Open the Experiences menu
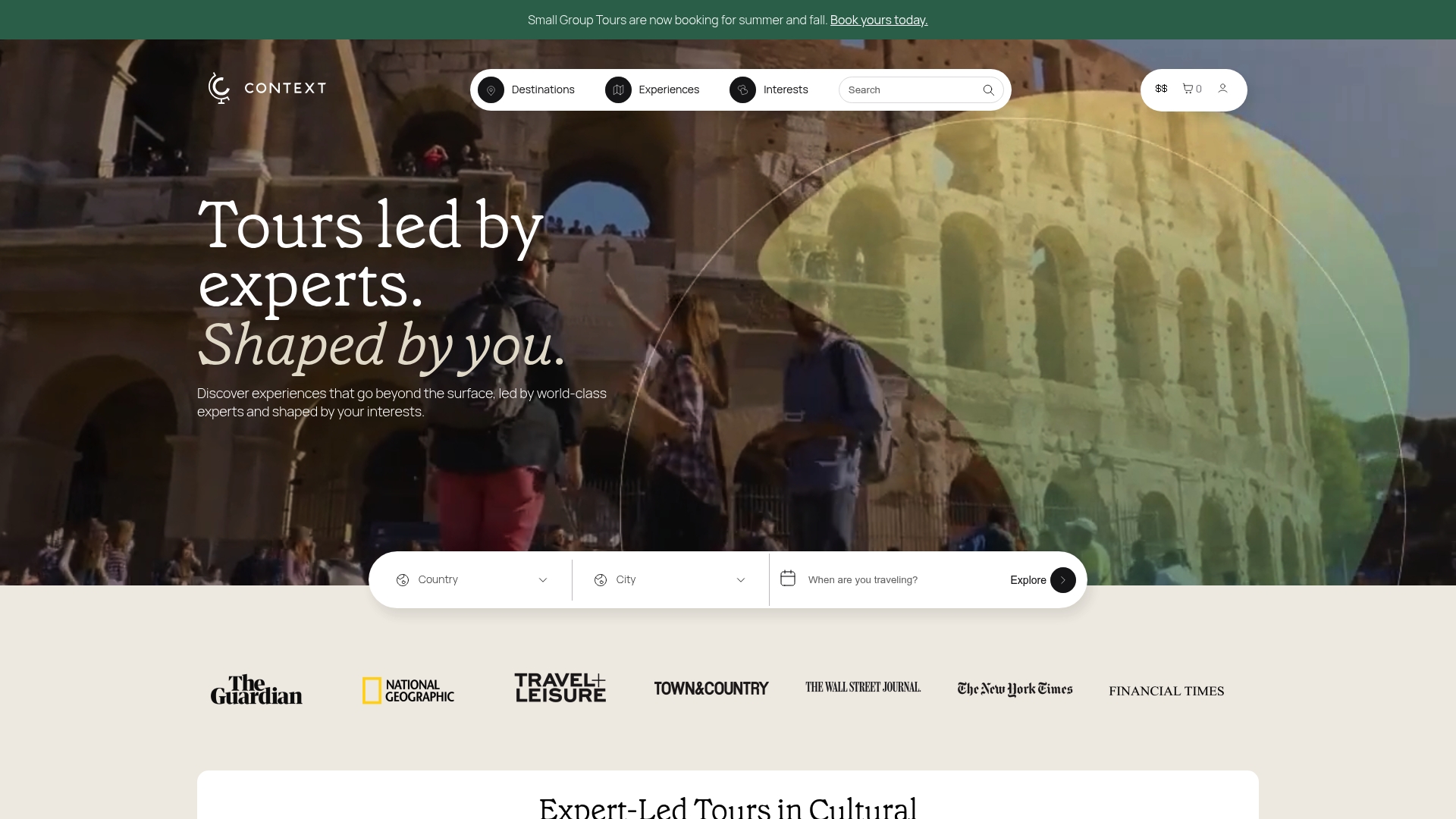Image resolution: width=1456 pixels, height=819 pixels. (652, 90)
